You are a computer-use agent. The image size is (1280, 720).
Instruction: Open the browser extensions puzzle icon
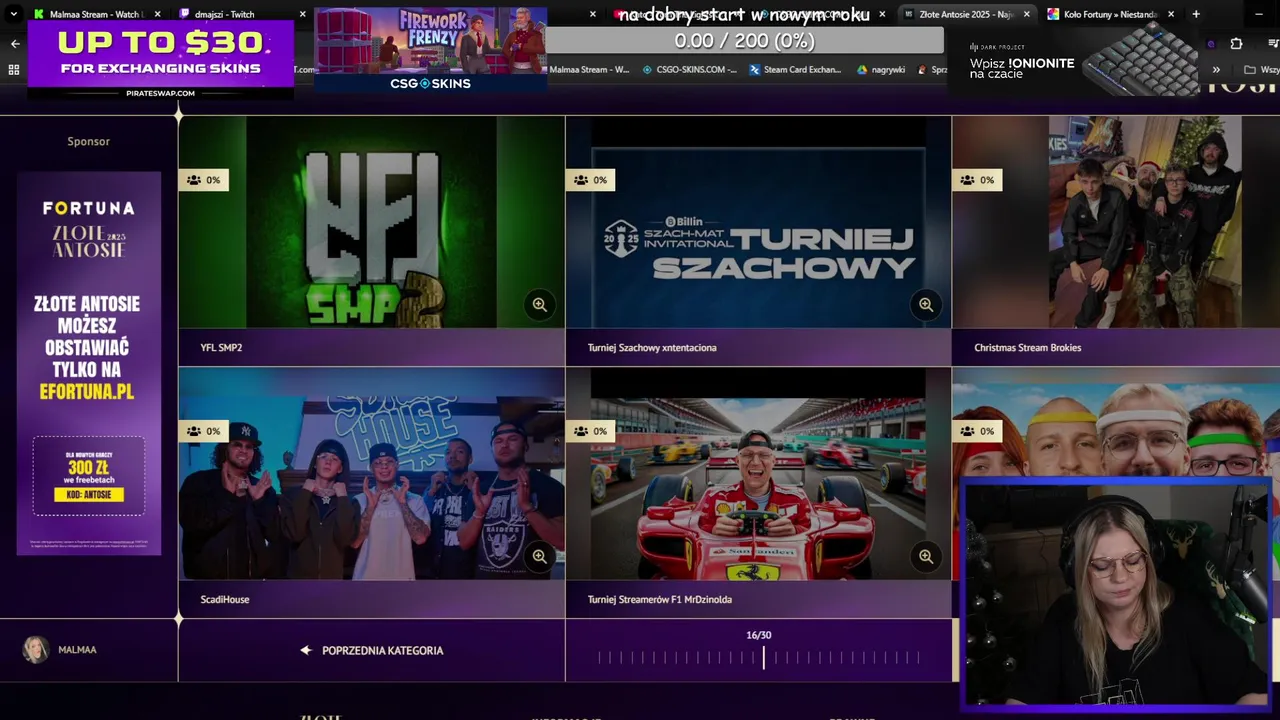click(x=1236, y=44)
